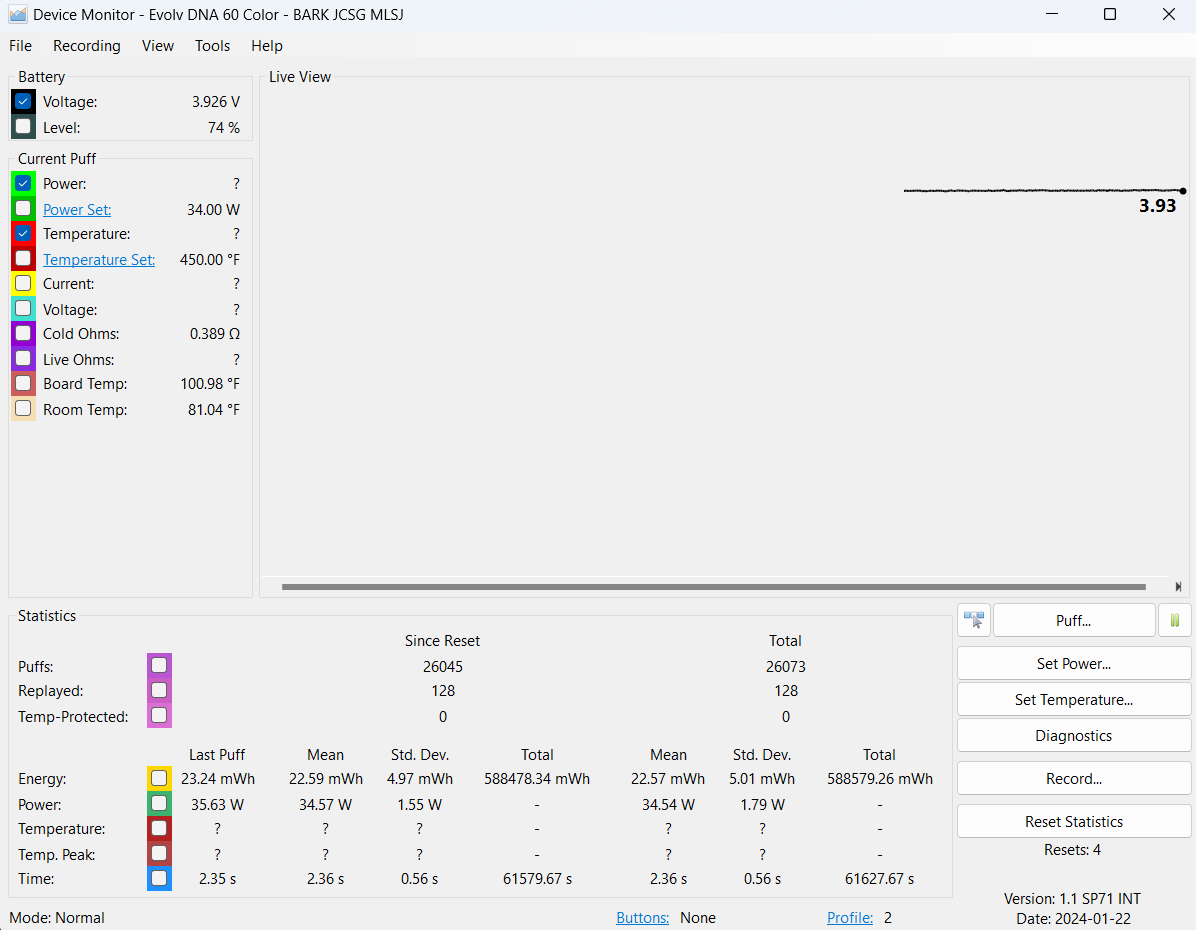Image resolution: width=1196 pixels, height=930 pixels.
Task: Open the Diagnostics button
Action: pos(1073,736)
